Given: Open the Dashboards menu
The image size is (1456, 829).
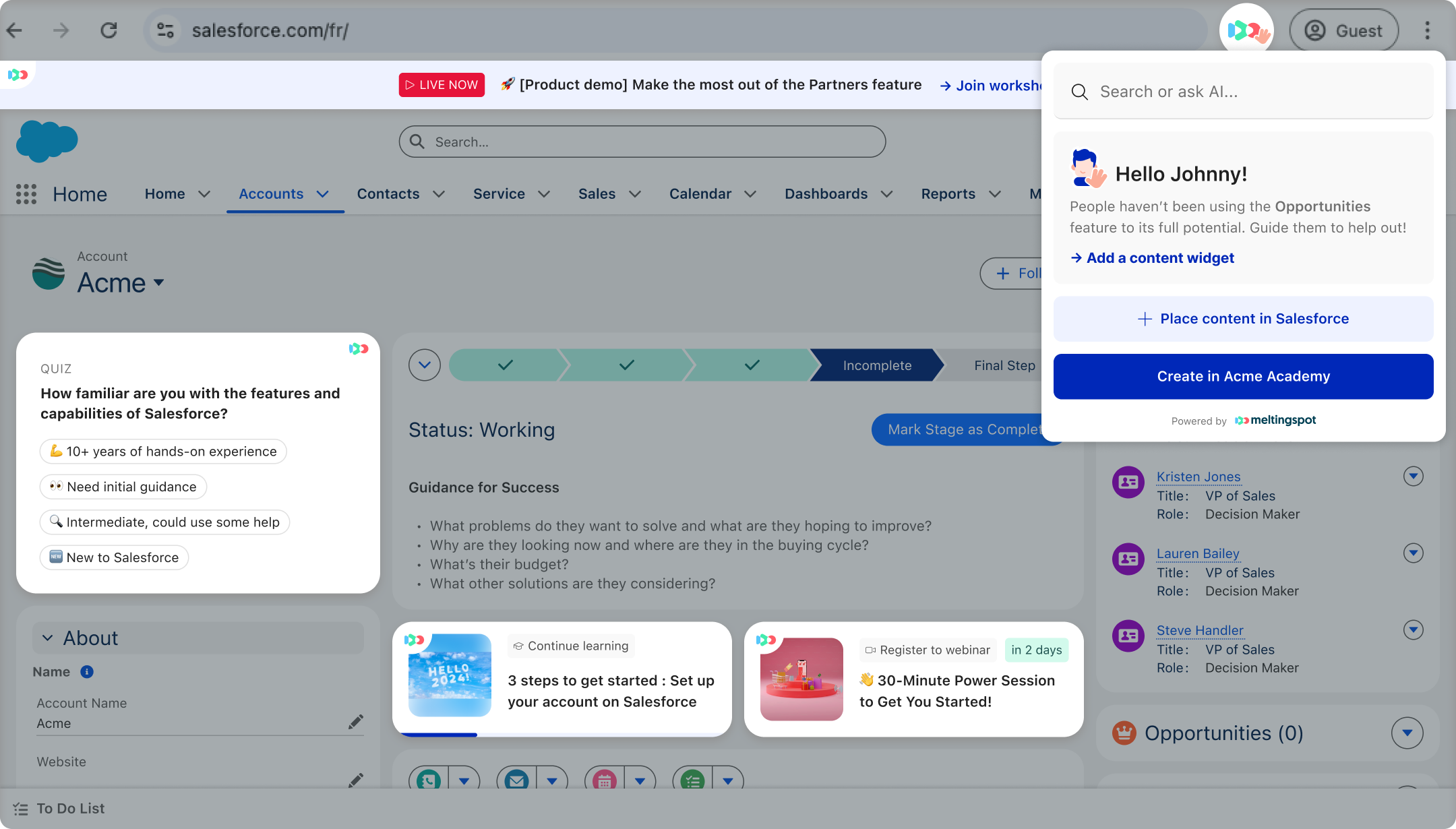Looking at the screenshot, I should pos(826,194).
